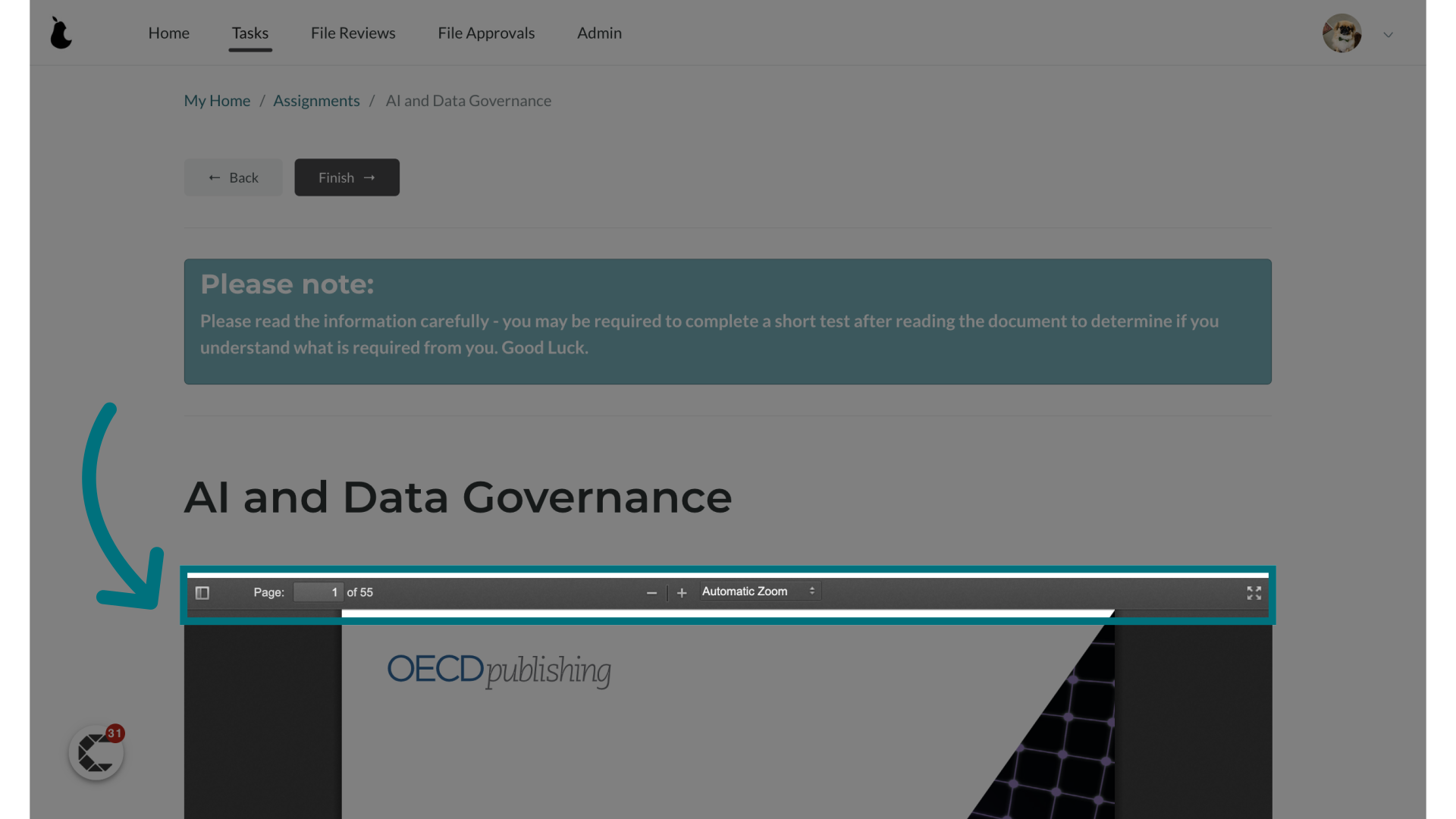Open the Tasks menu tab

pos(250,32)
